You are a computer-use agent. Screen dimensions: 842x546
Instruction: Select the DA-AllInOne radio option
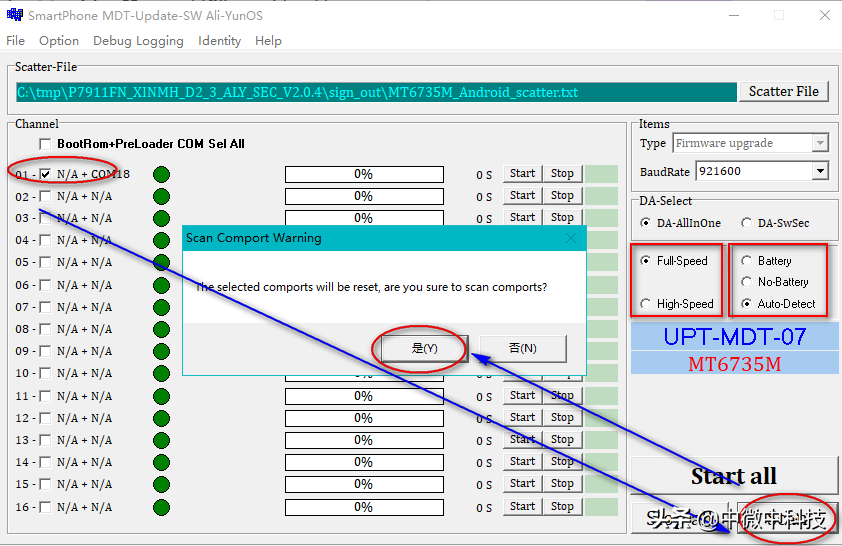645,223
